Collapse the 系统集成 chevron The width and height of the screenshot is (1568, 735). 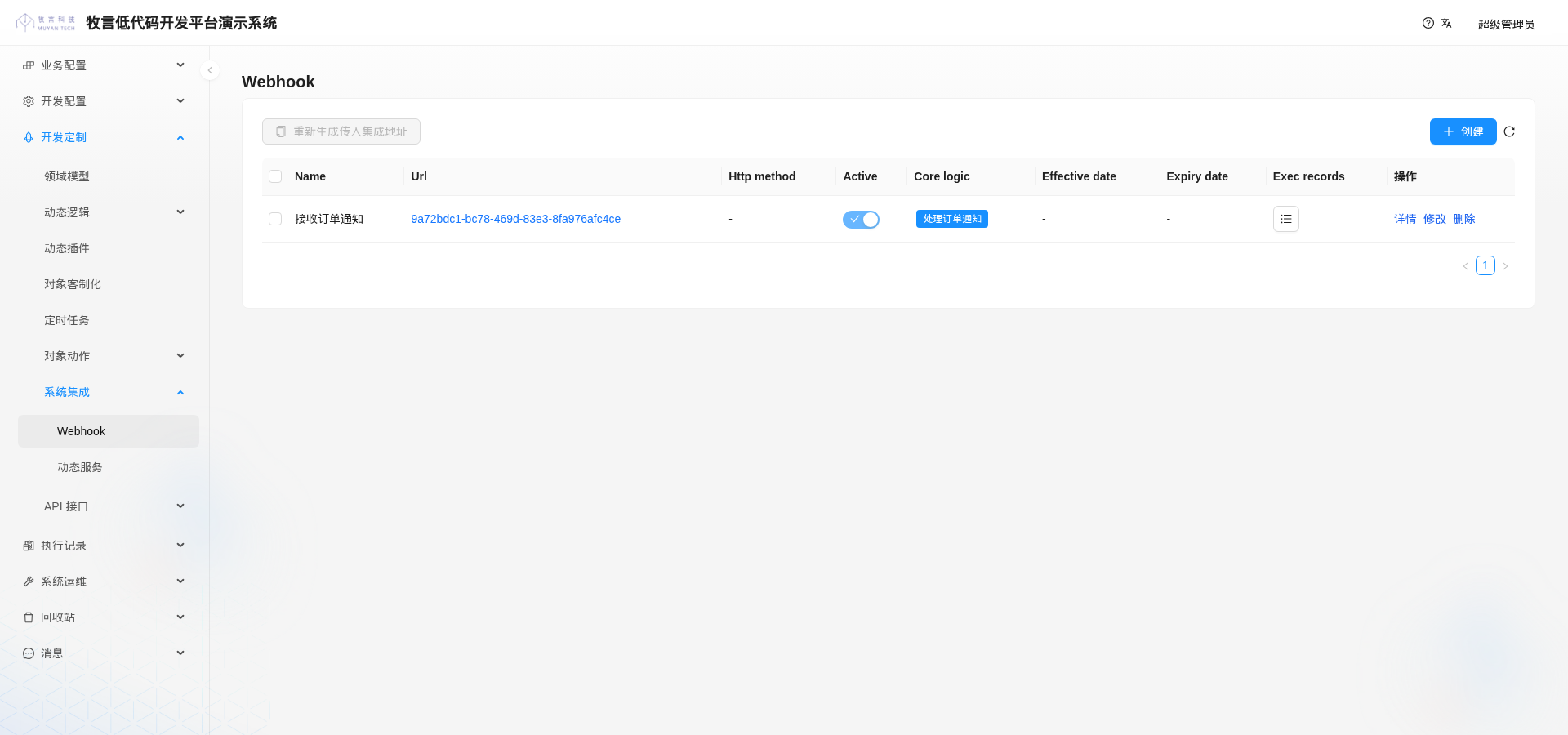(x=180, y=392)
